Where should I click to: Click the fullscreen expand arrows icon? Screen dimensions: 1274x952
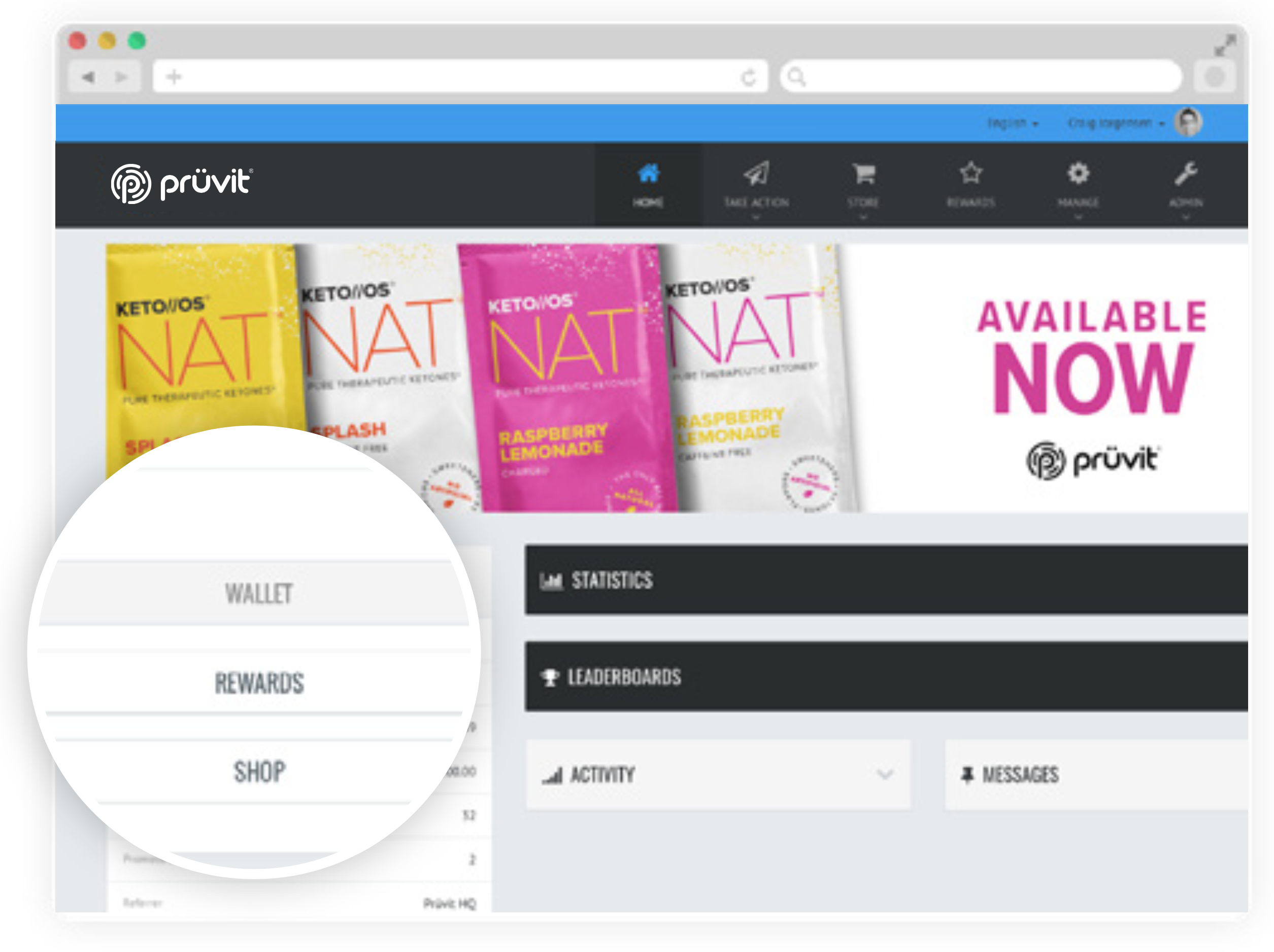pos(1224,46)
